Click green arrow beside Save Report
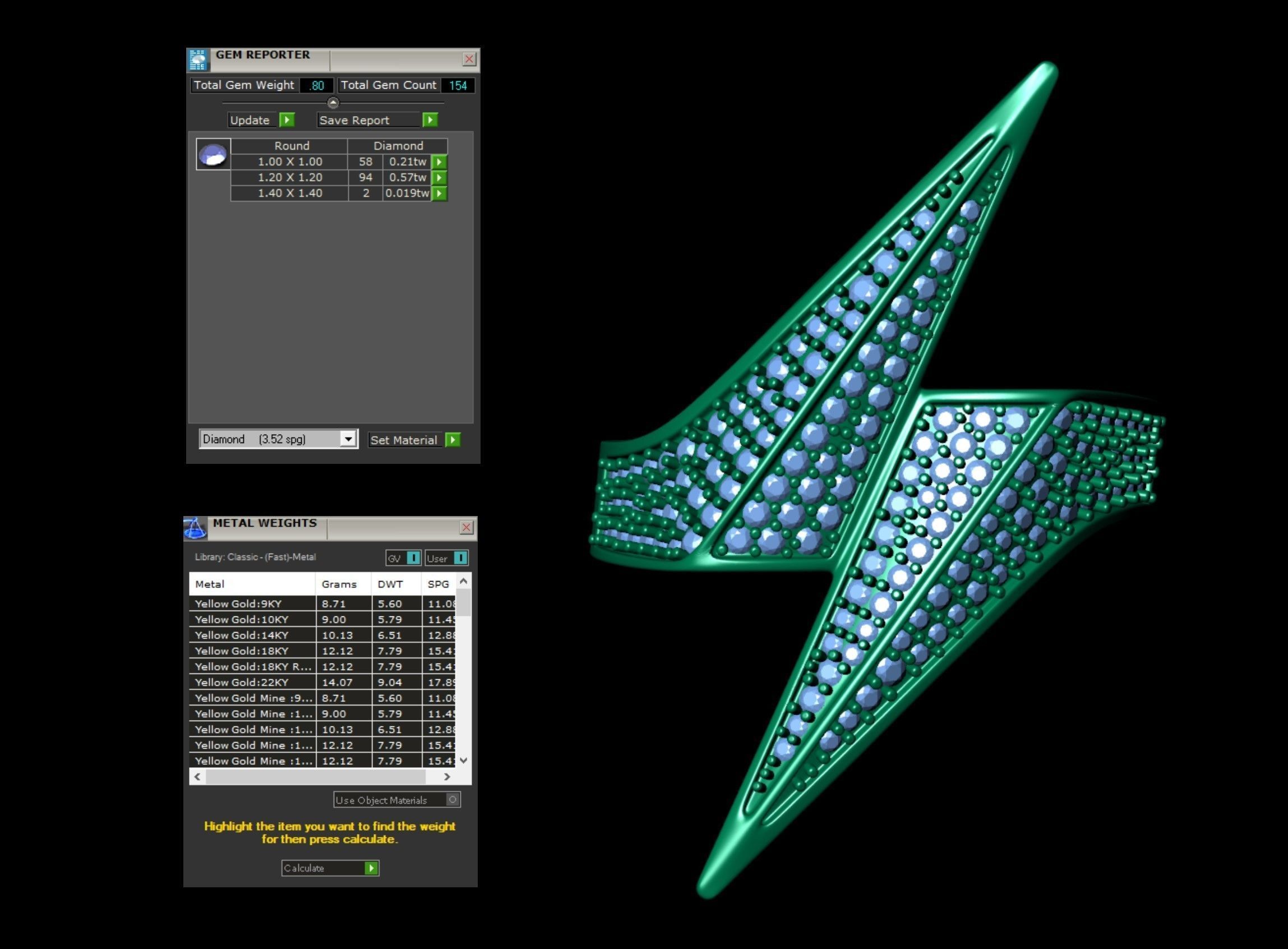The height and width of the screenshot is (949, 1288). [x=430, y=120]
